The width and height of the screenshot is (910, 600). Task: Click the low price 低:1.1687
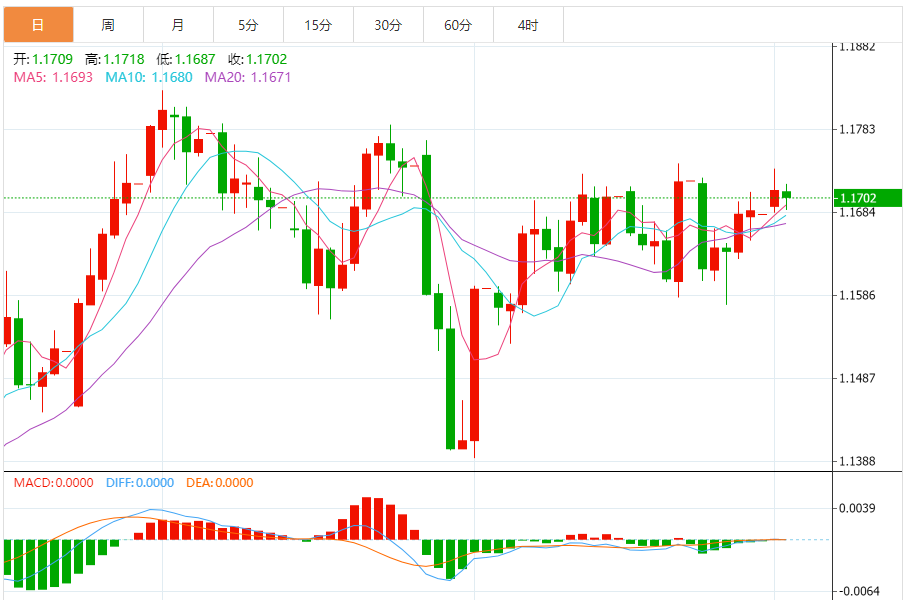186,59
